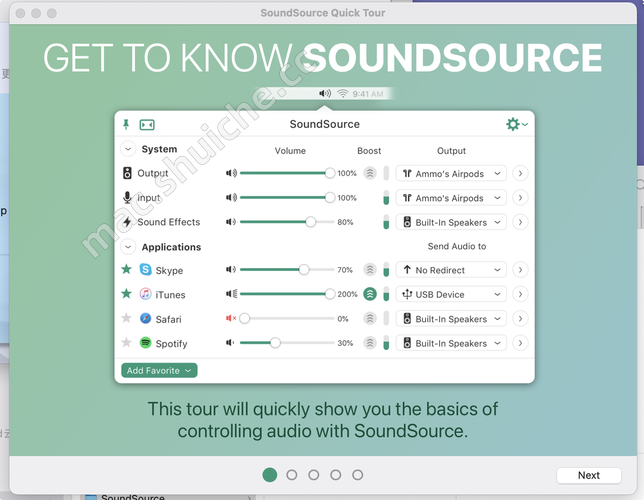Click the Next button
644x500 pixels.
click(x=588, y=475)
